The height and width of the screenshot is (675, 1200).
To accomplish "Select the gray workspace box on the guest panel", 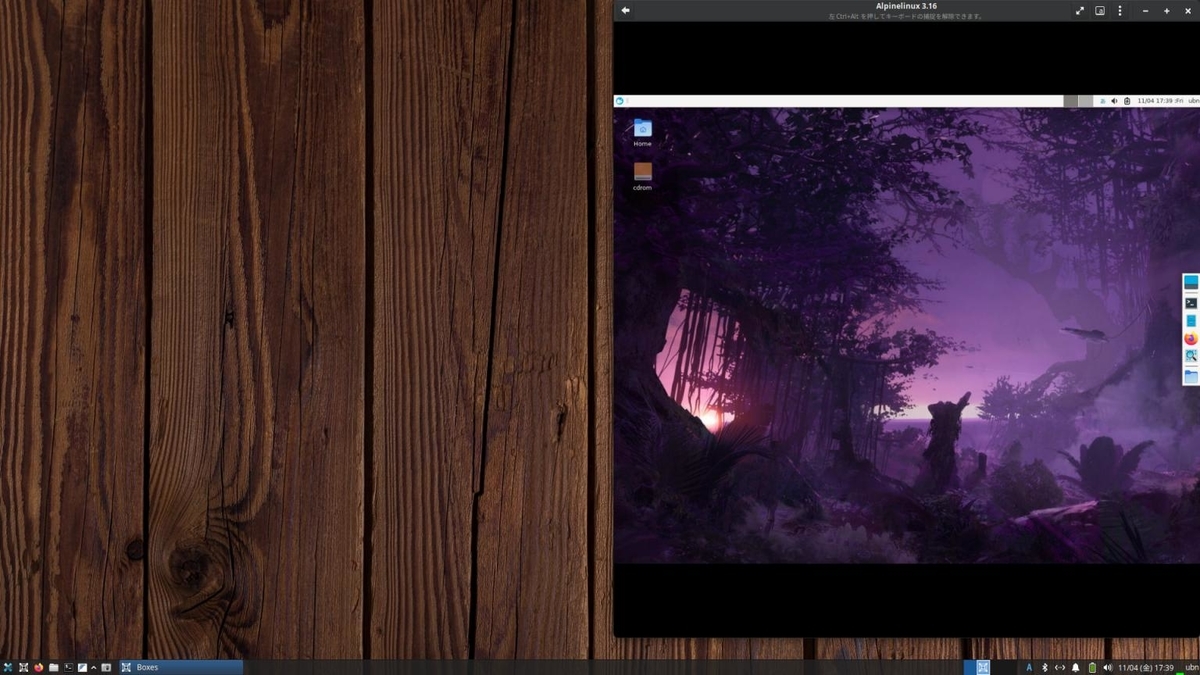I will coord(1071,101).
